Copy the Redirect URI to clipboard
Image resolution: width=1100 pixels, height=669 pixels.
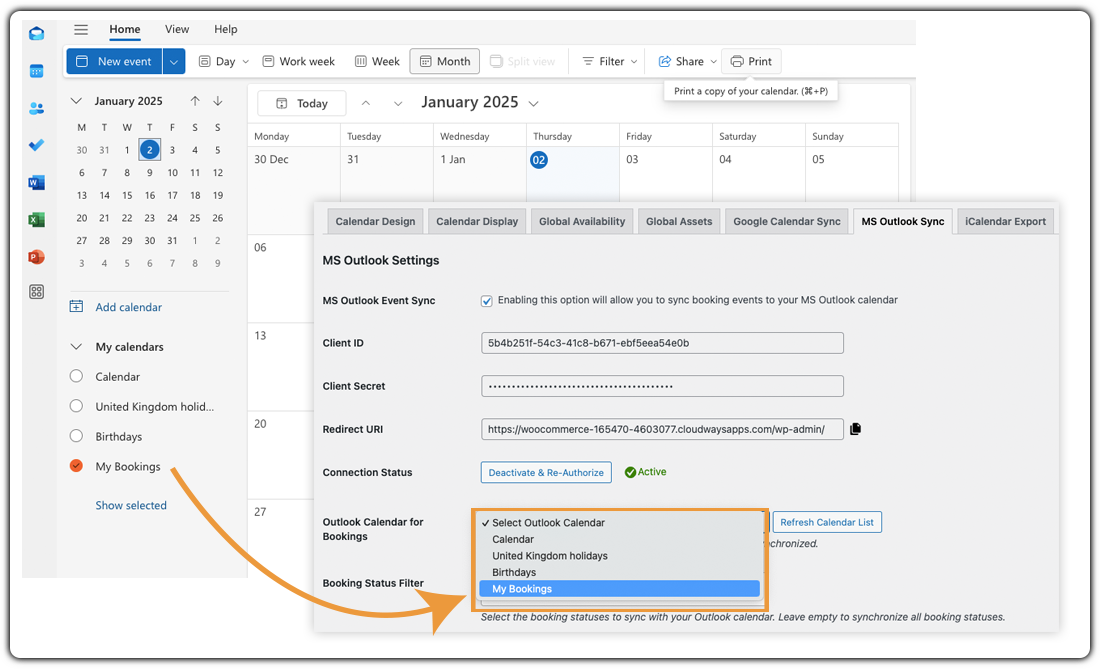(855, 429)
